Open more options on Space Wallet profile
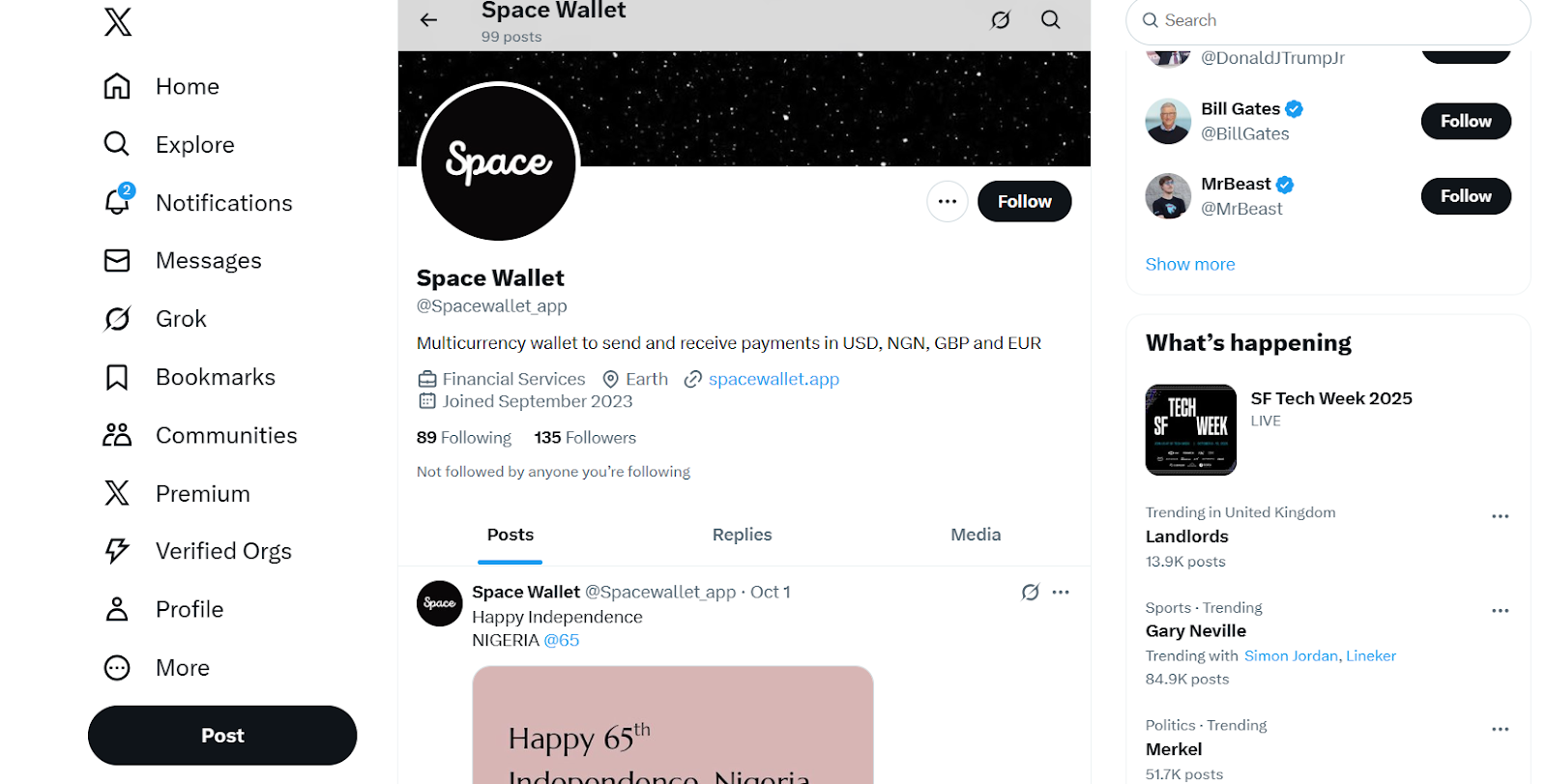The width and height of the screenshot is (1547, 784). coord(947,201)
